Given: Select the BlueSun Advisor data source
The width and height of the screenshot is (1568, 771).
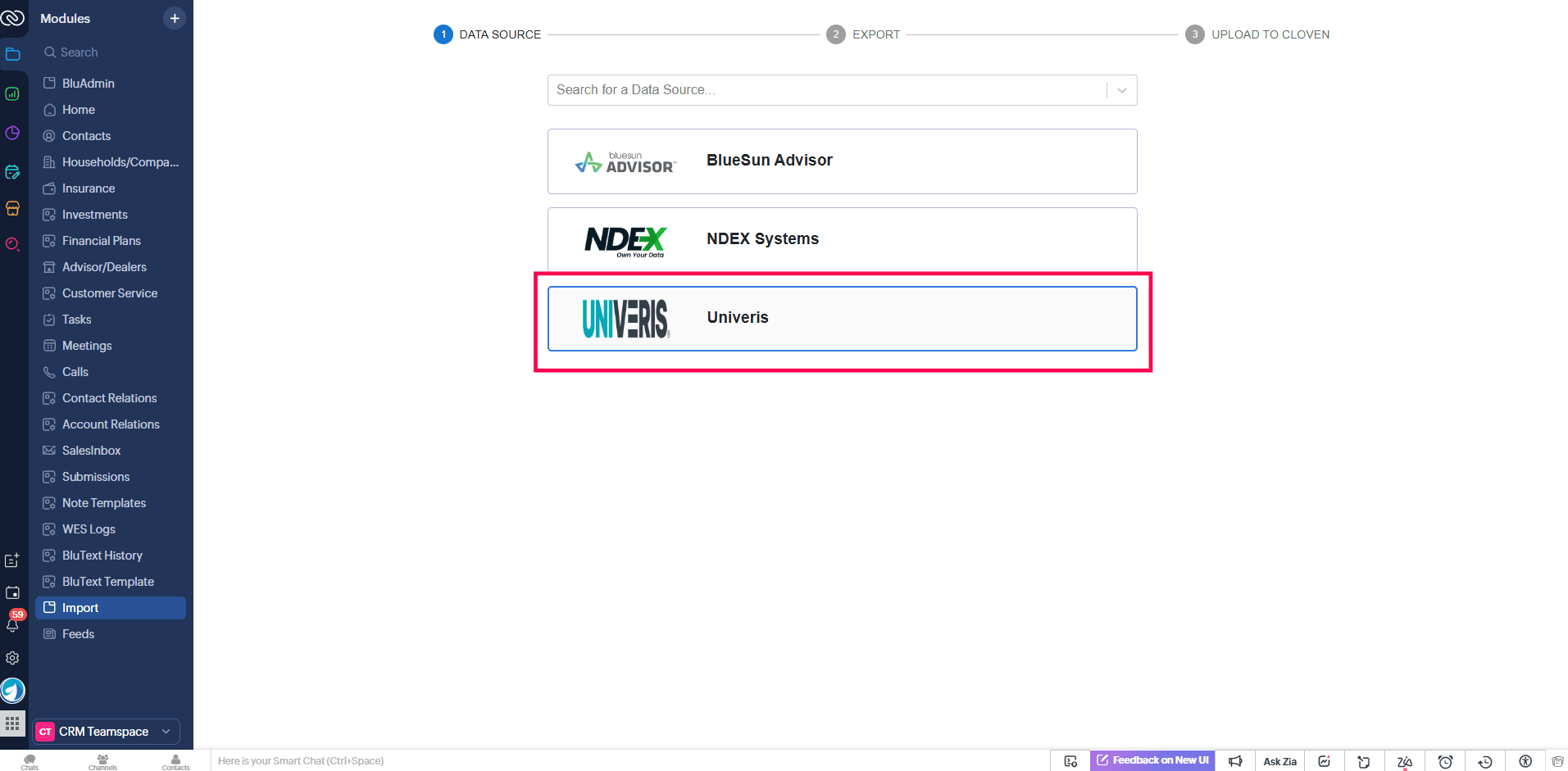Looking at the screenshot, I should tap(842, 161).
